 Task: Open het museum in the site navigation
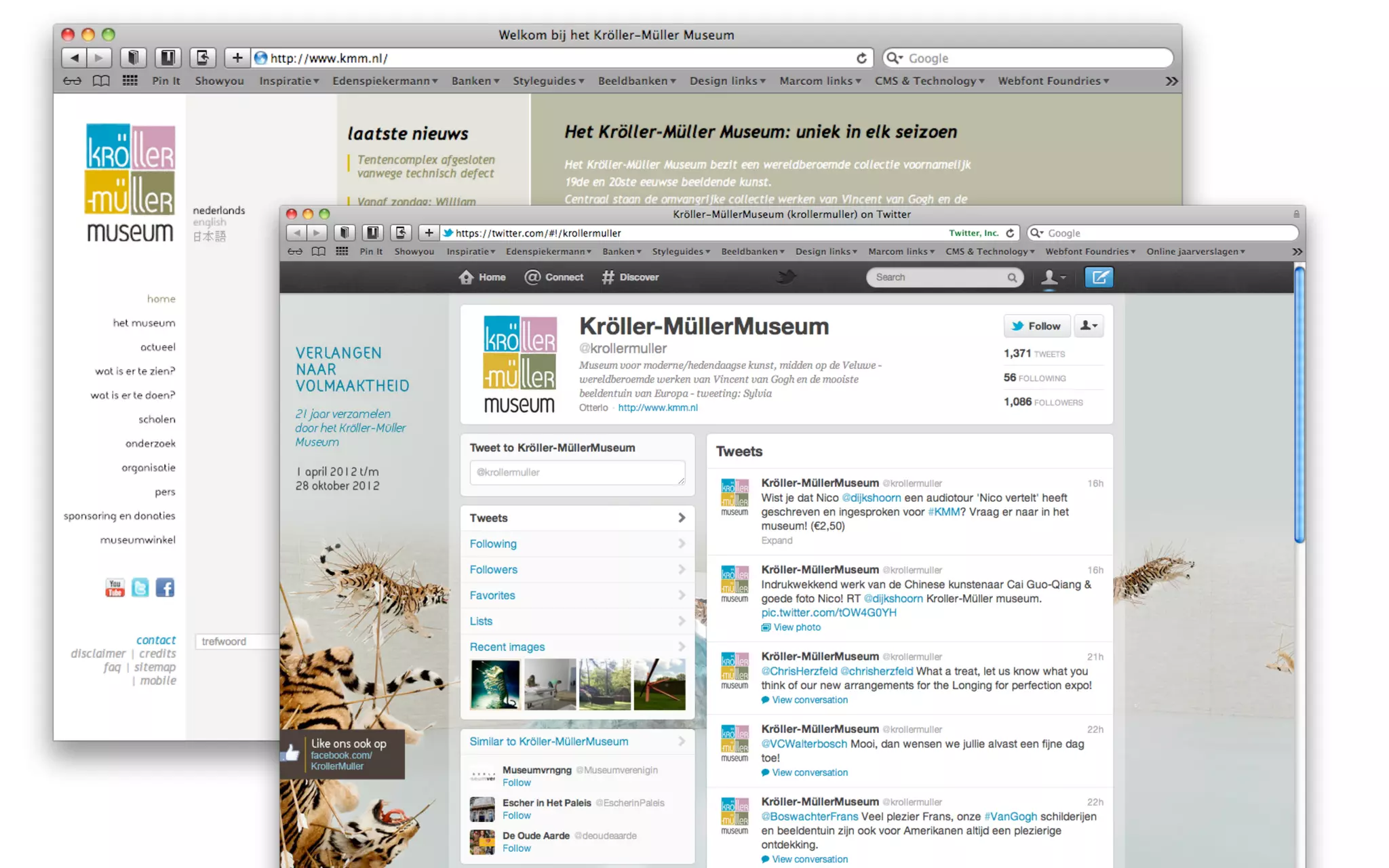(x=144, y=323)
